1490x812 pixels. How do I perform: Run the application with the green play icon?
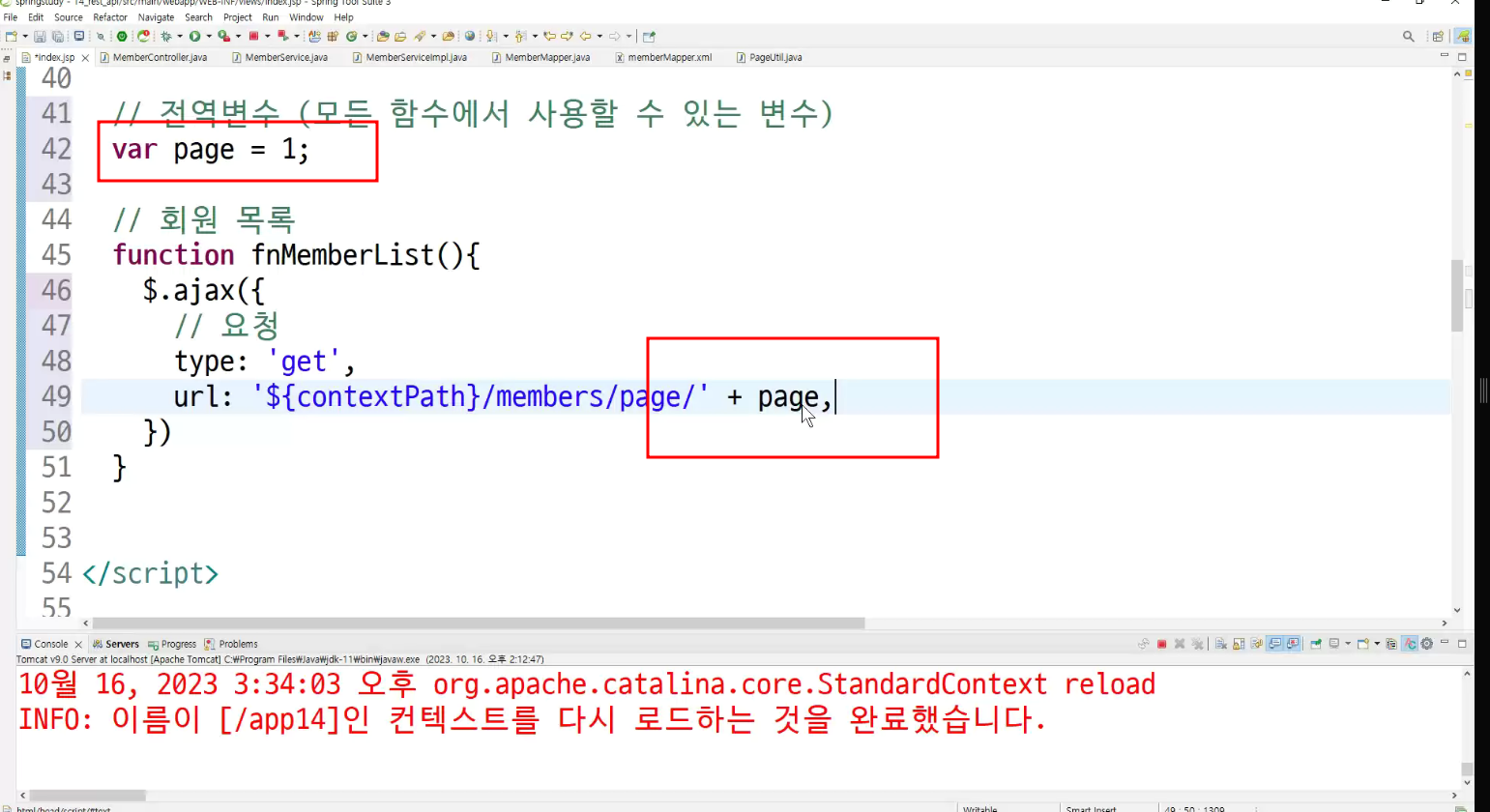pyautogui.click(x=194, y=37)
